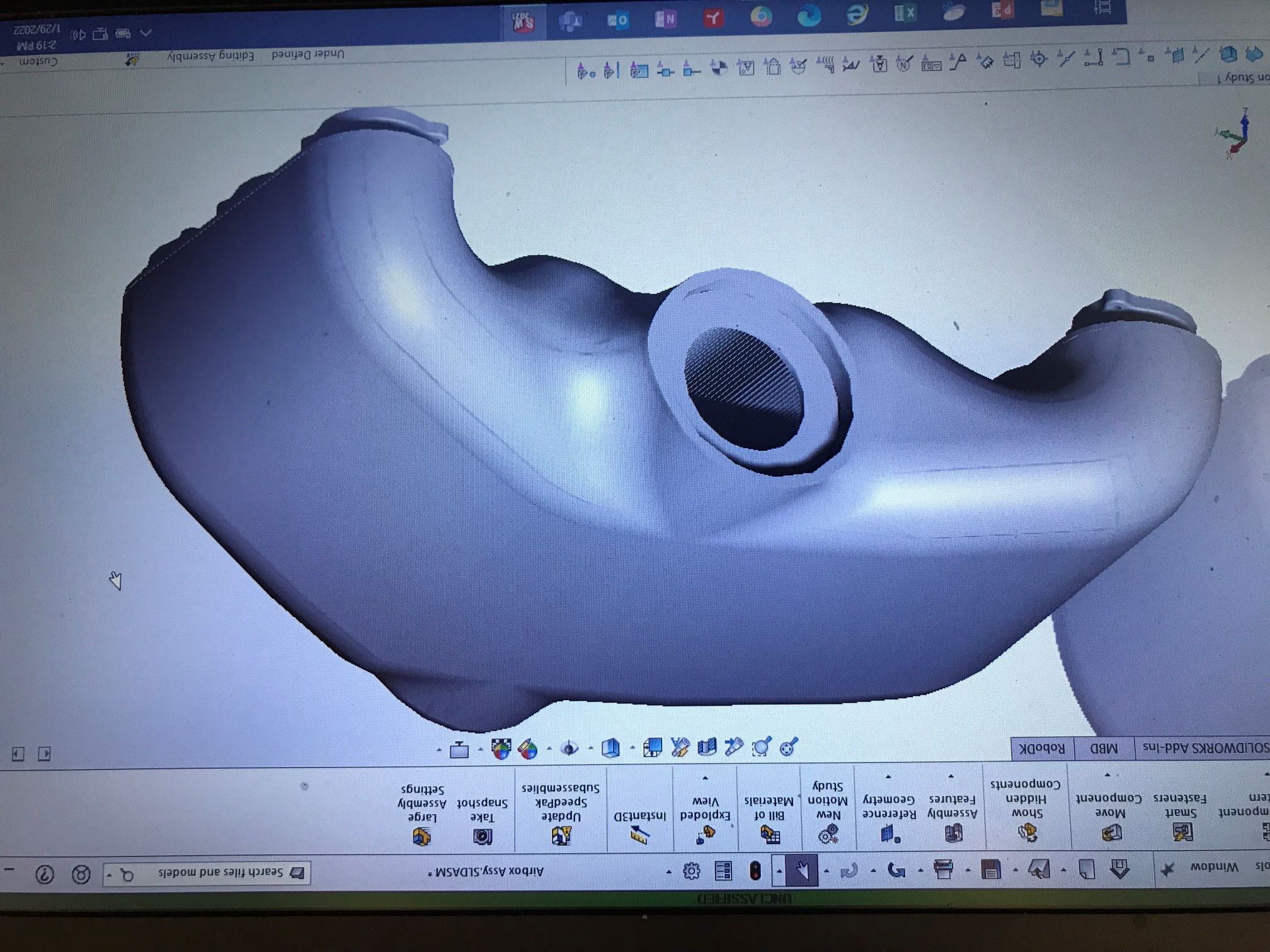Open the Bill of Materials tool
The height and width of the screenshot is (952, 1270).
pos(770,834)
